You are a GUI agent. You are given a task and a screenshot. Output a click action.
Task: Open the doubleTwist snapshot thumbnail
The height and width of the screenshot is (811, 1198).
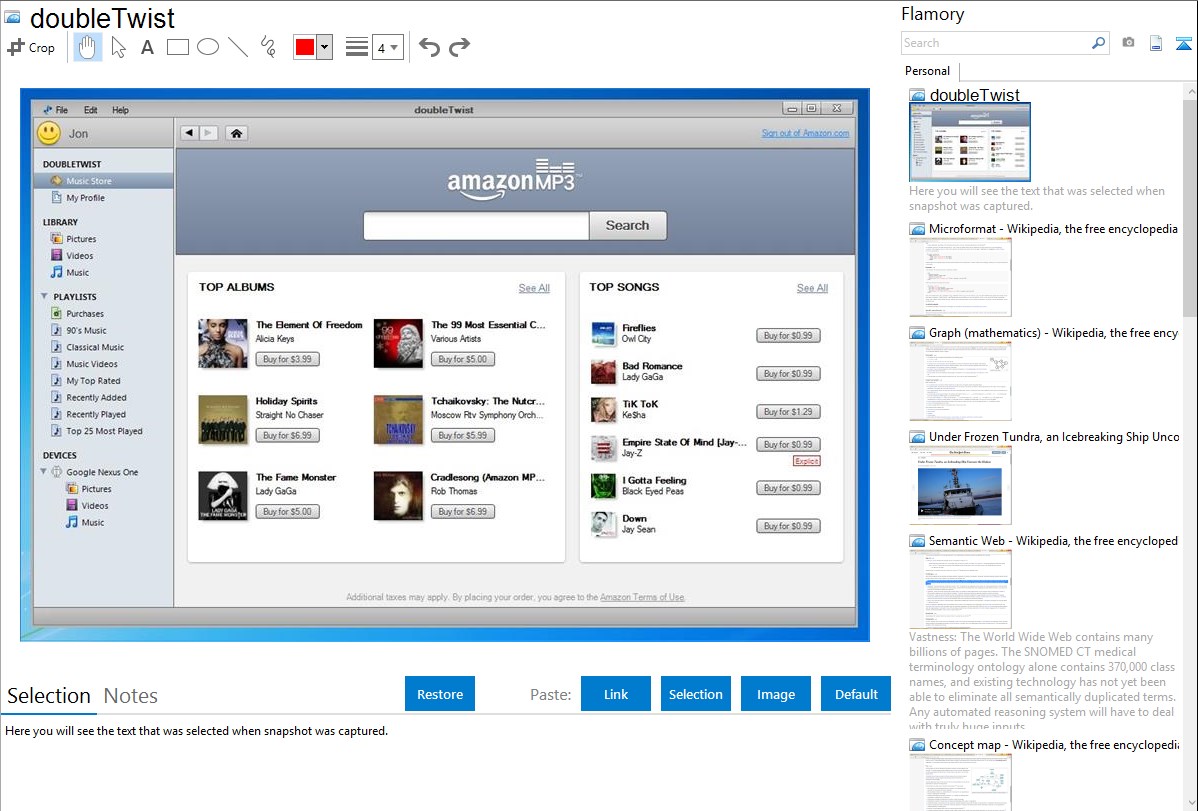970,142
